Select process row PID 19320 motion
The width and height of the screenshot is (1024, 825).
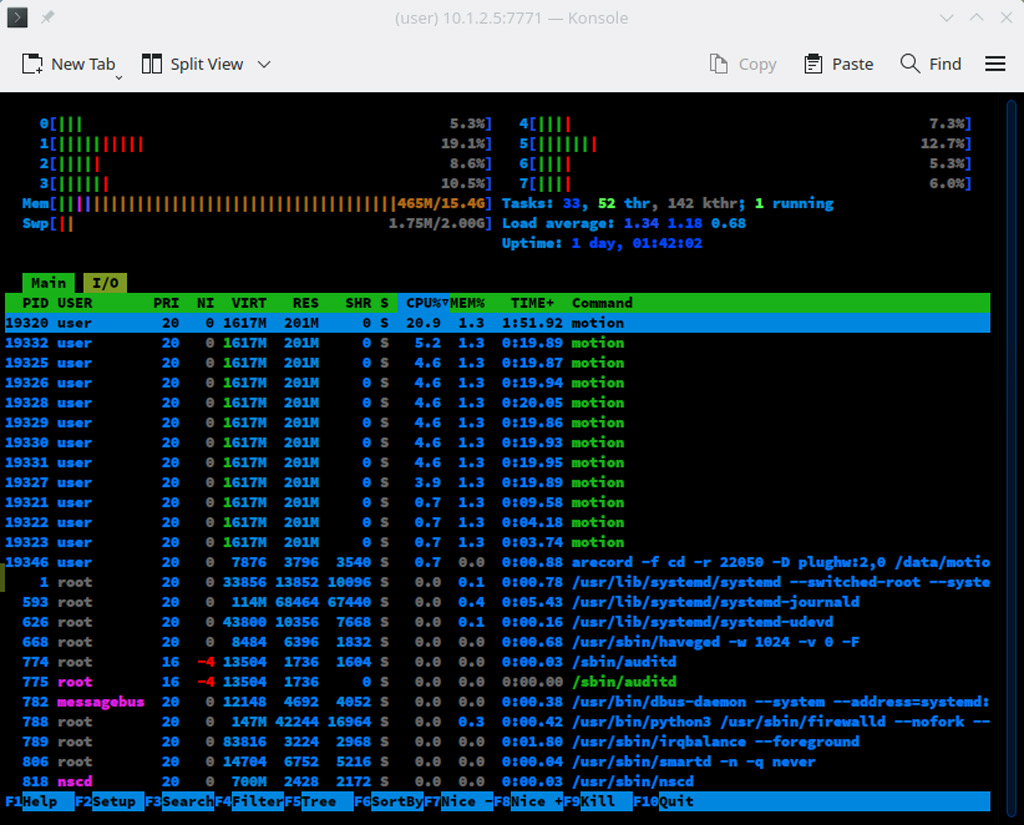pos(498,323)
